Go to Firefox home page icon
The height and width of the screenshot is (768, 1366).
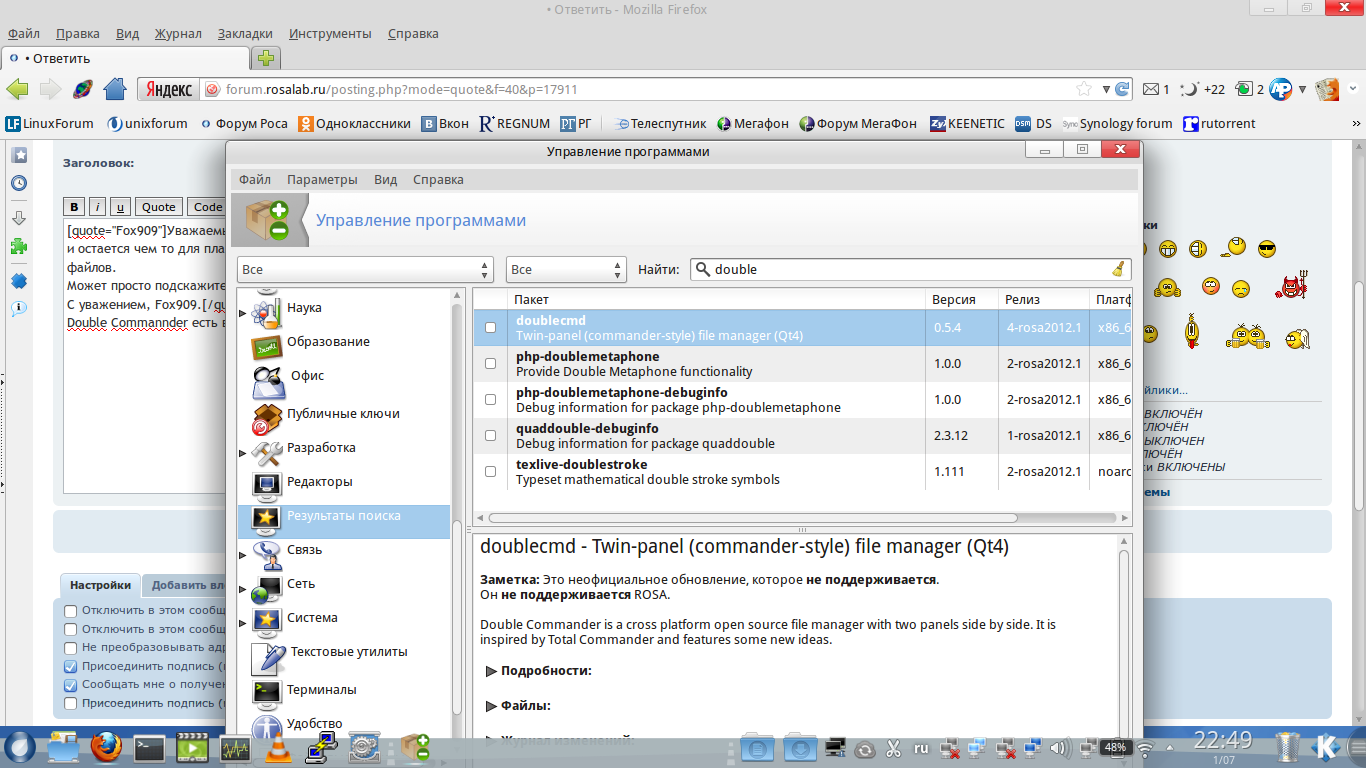[x=115, y=89]
